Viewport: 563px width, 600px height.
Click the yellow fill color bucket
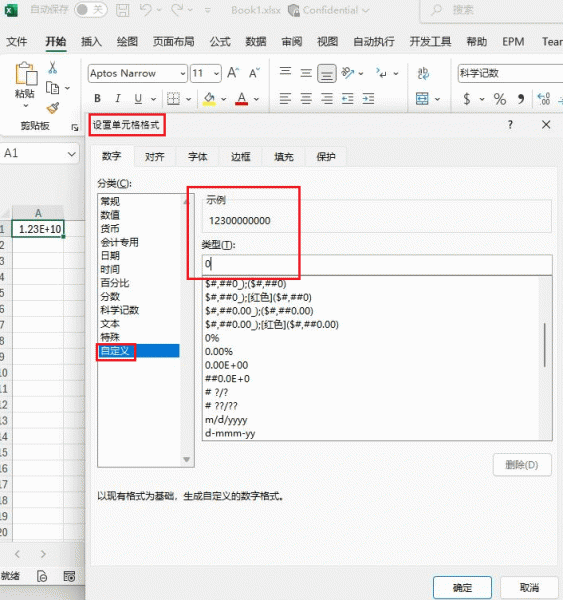(x=209, y=99)
